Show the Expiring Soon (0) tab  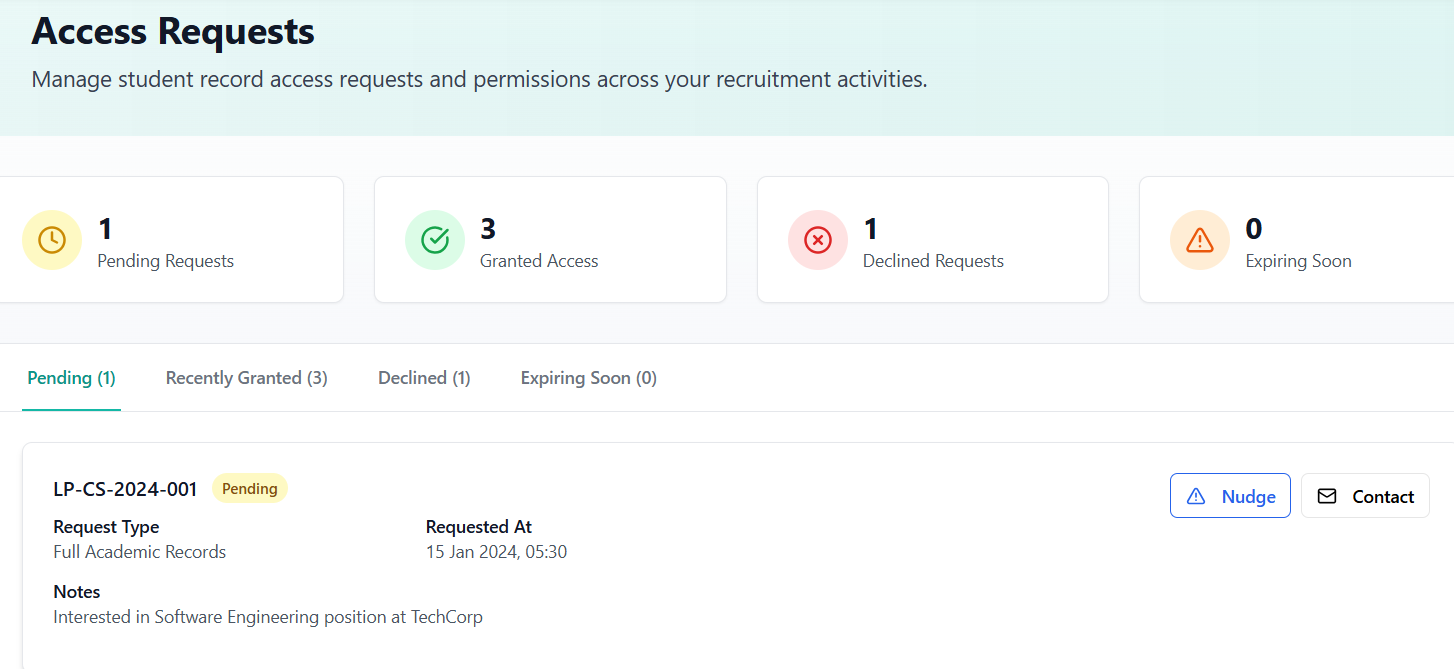(x=588, y=378)
